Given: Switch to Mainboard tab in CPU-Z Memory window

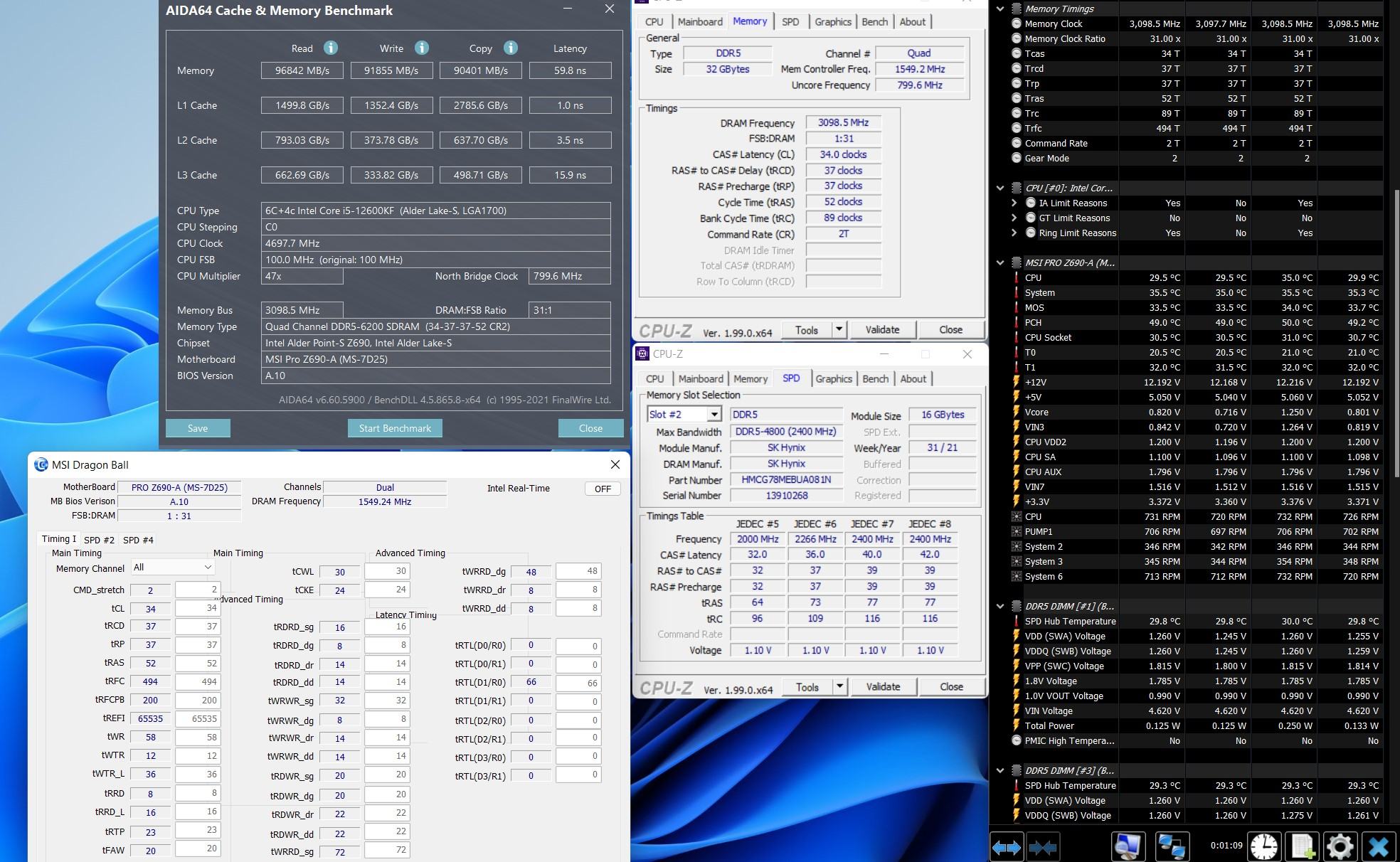Looking at the screenshot, I should 700,21.
